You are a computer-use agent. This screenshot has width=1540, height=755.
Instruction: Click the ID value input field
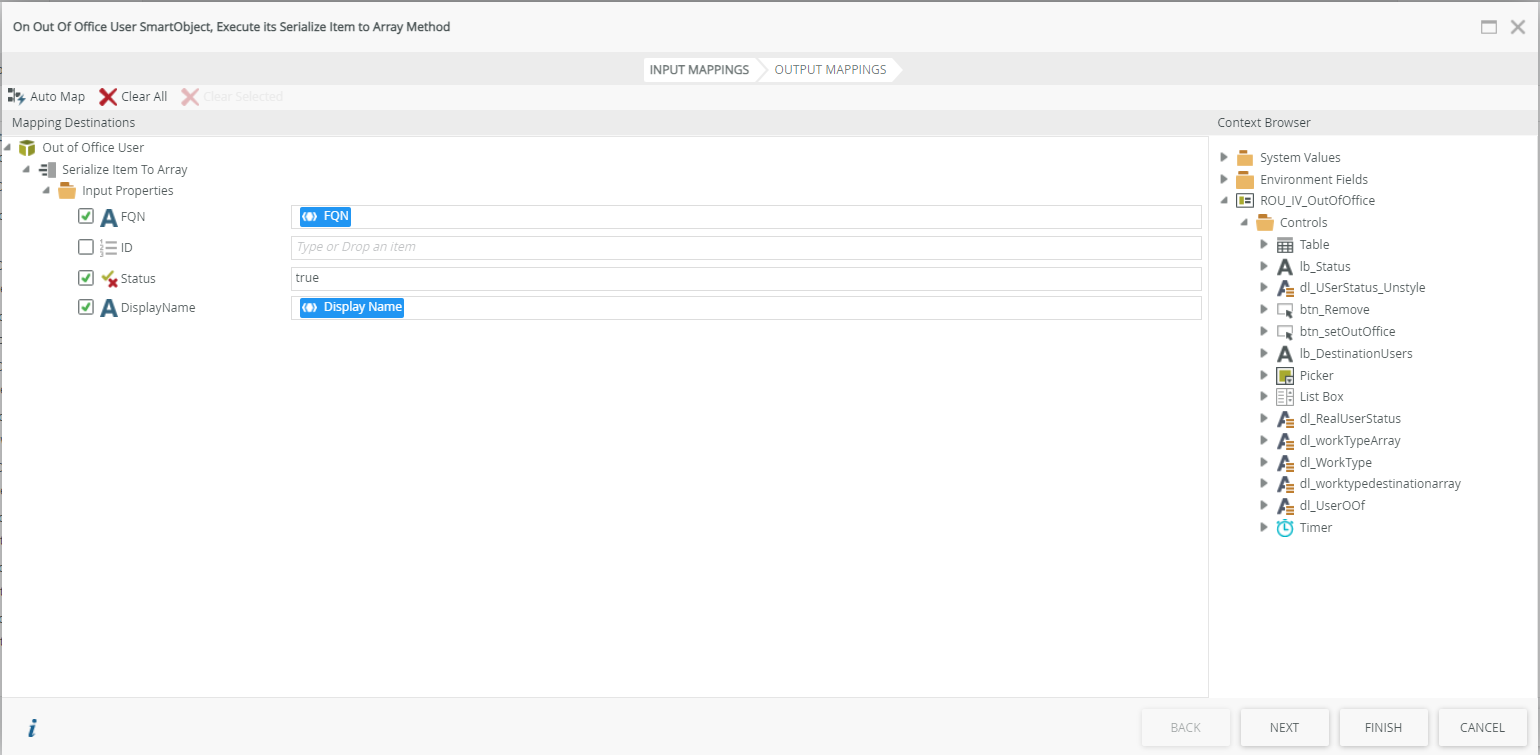745,247
